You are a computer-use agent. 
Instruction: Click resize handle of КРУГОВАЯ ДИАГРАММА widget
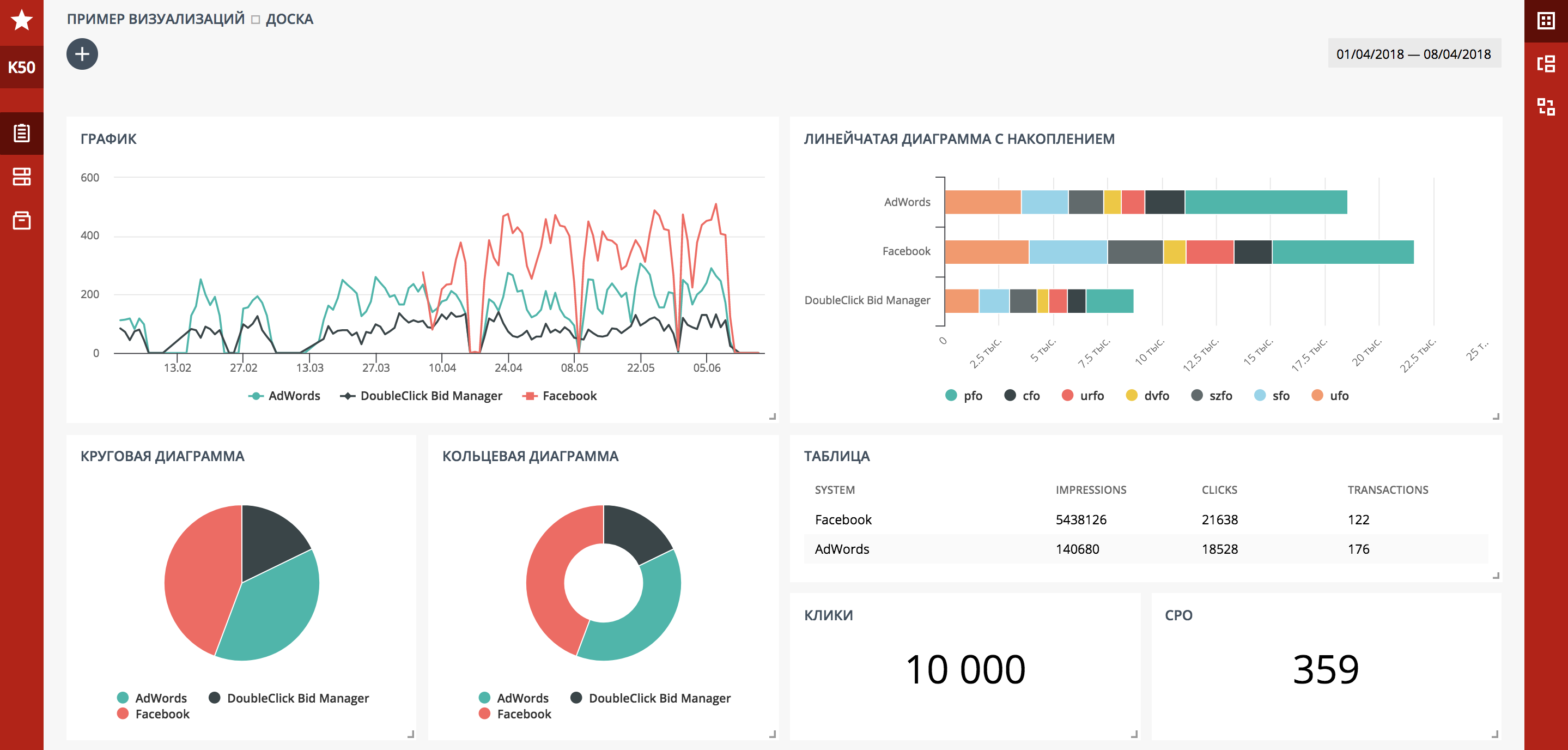pyautogui.click(x=411, y=734)
